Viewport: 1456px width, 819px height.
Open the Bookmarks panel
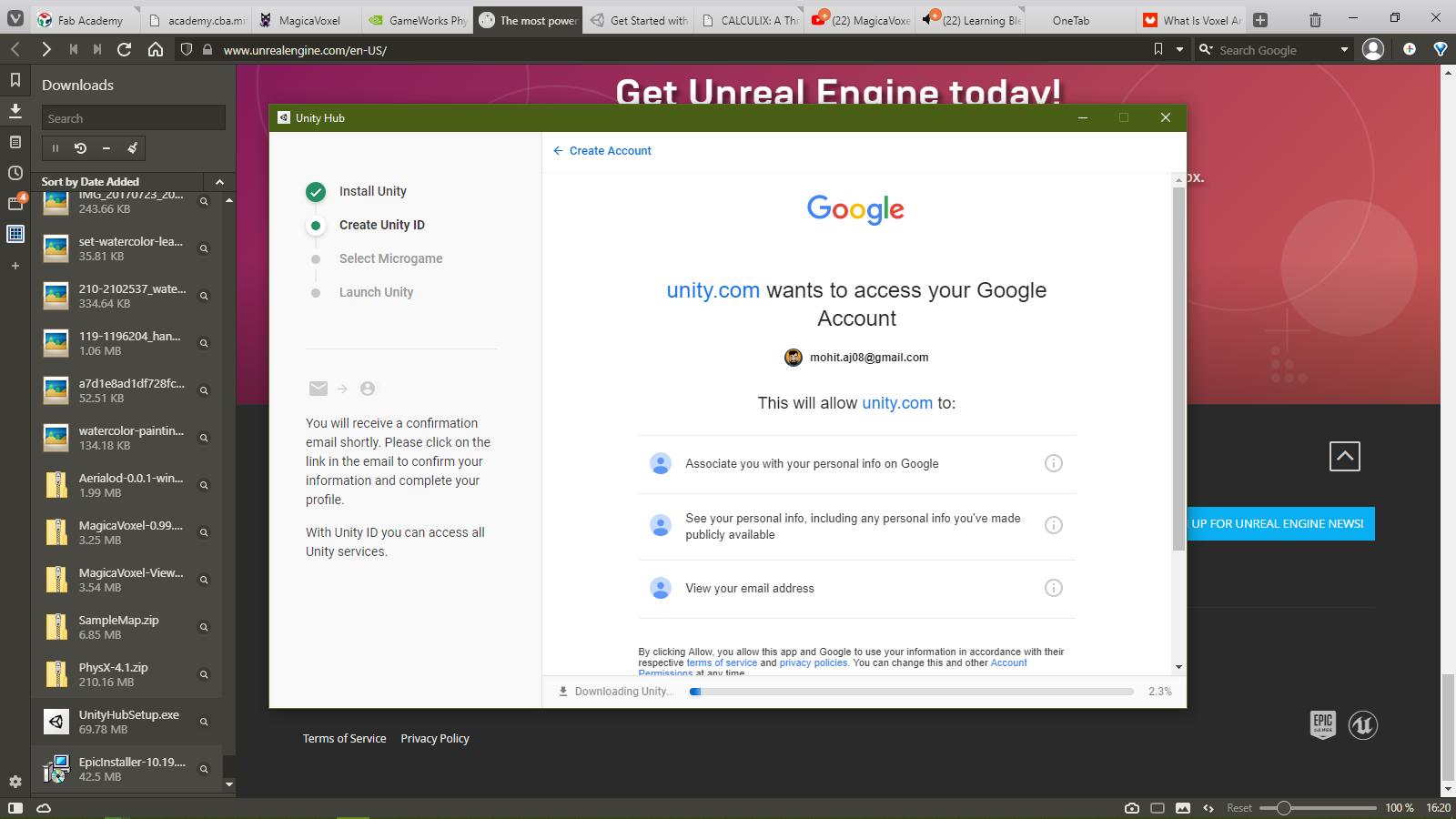(15, 80)
